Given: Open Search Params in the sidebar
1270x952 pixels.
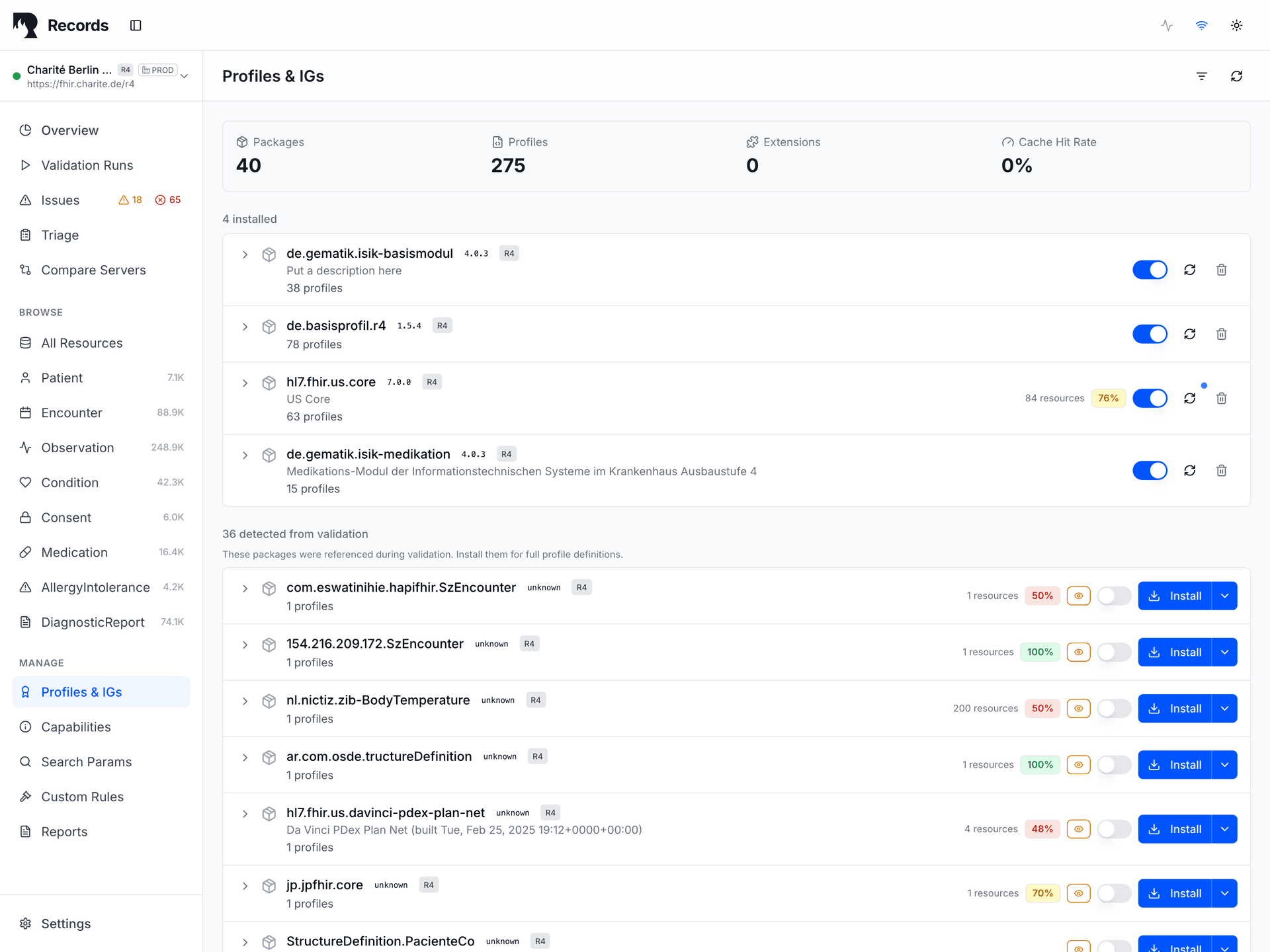Looking at the screenshot, I should coord(101,762).
